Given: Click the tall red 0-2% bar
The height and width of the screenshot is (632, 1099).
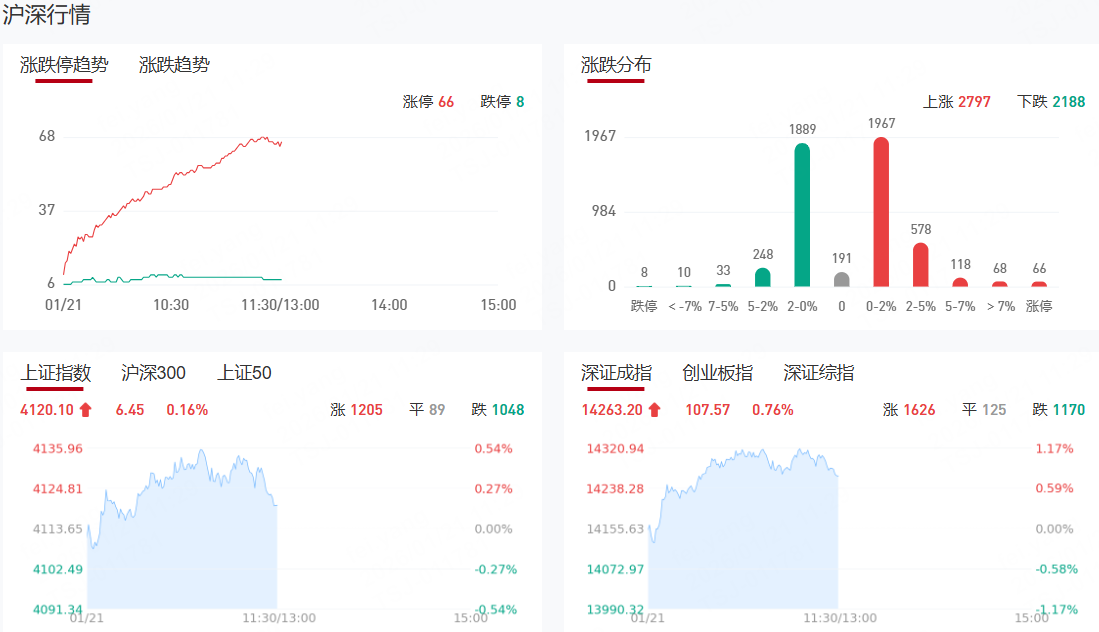Looking at the screenshot, I should (x=881, y=212).
